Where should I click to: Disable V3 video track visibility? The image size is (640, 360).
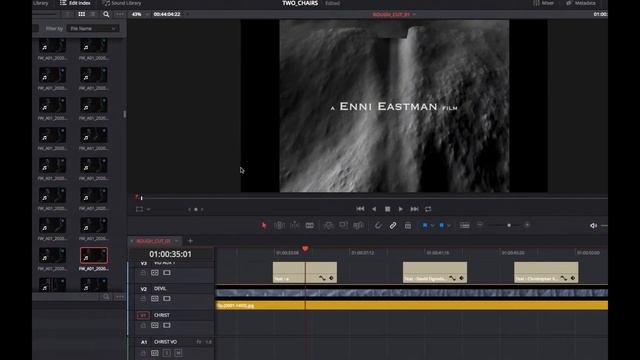pyautogui.click(x=167, y=273)
